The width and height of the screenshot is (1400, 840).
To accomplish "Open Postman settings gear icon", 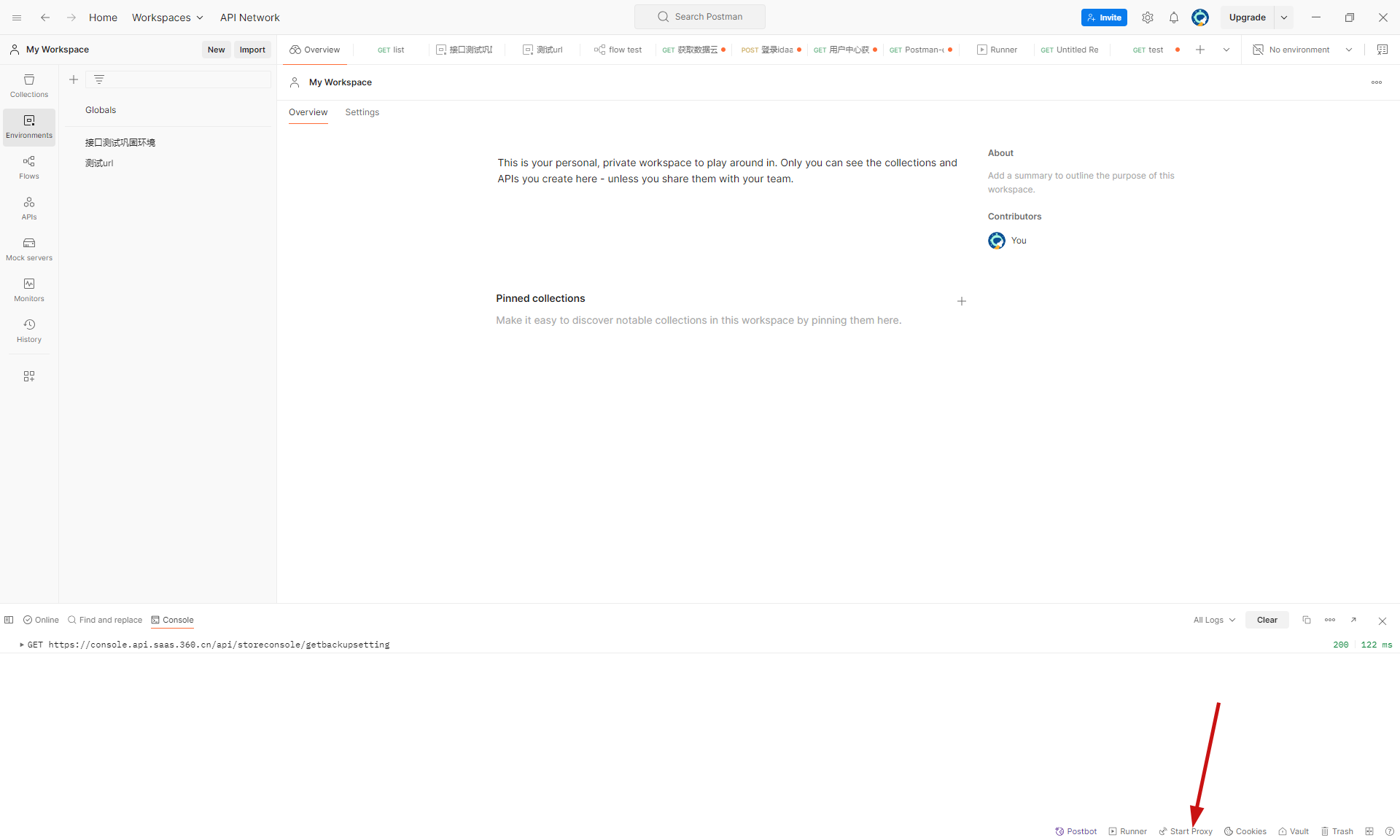I will [x=1147, y=17].
